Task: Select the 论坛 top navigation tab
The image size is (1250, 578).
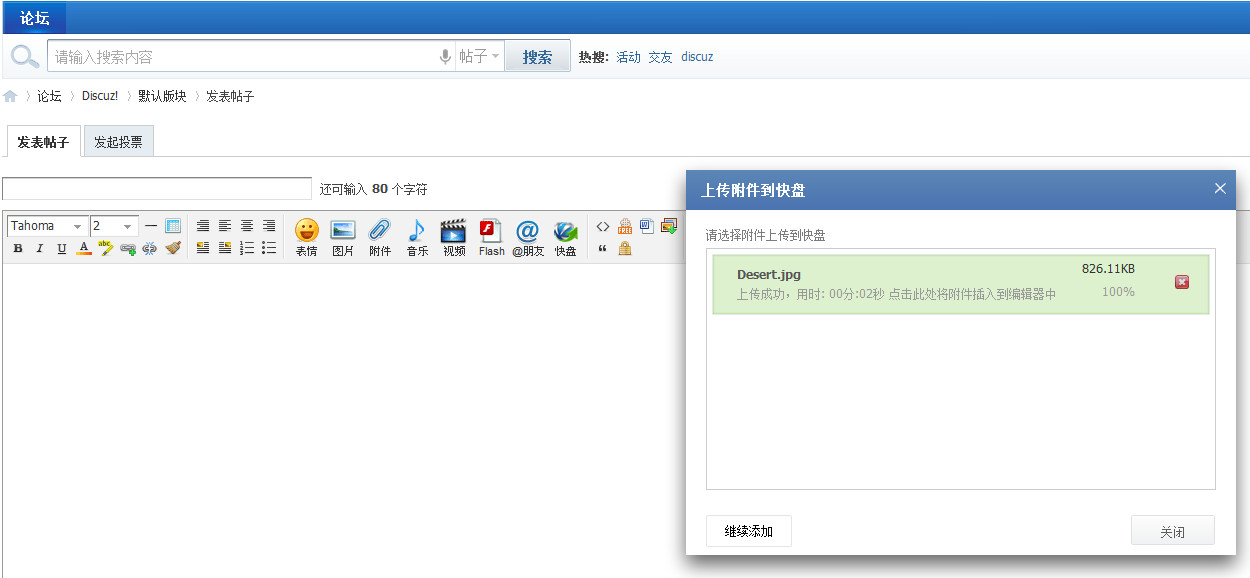Action: pyautogui.click(x=34, y=18)
